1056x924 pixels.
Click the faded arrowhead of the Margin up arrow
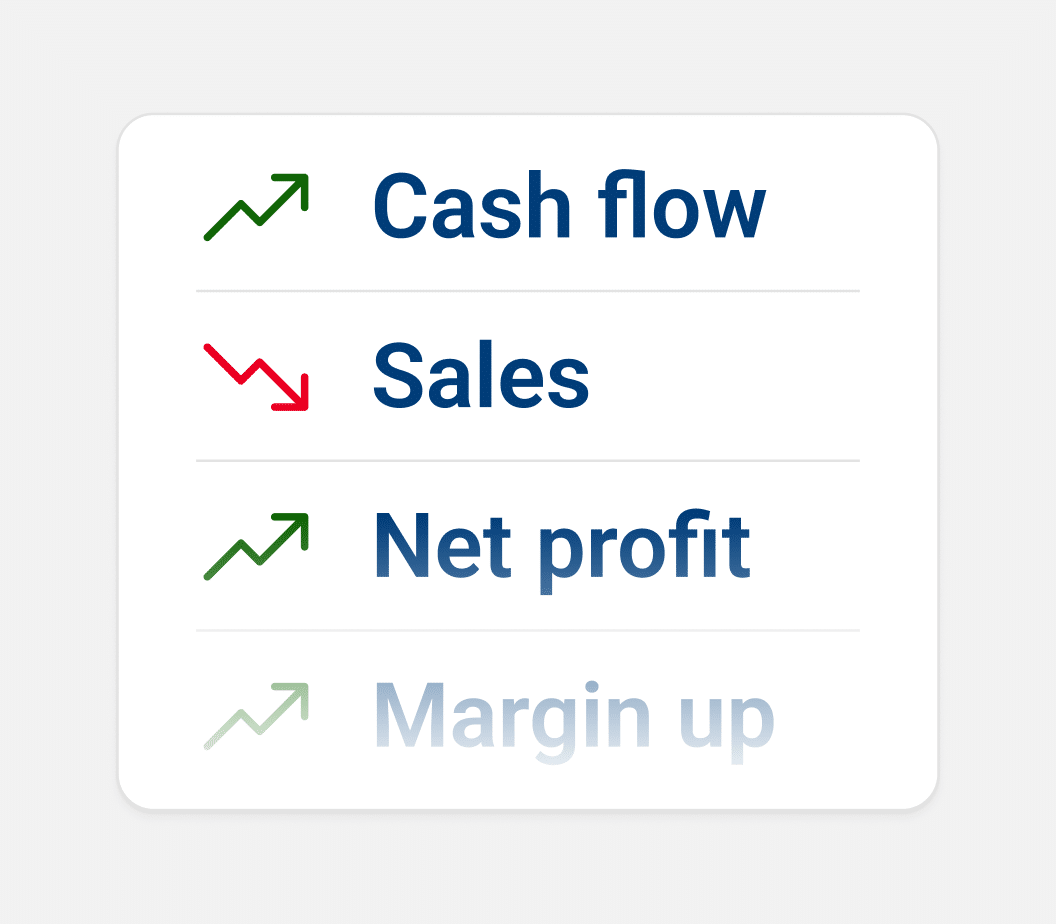pyautogui.click(x=299, y=691)
